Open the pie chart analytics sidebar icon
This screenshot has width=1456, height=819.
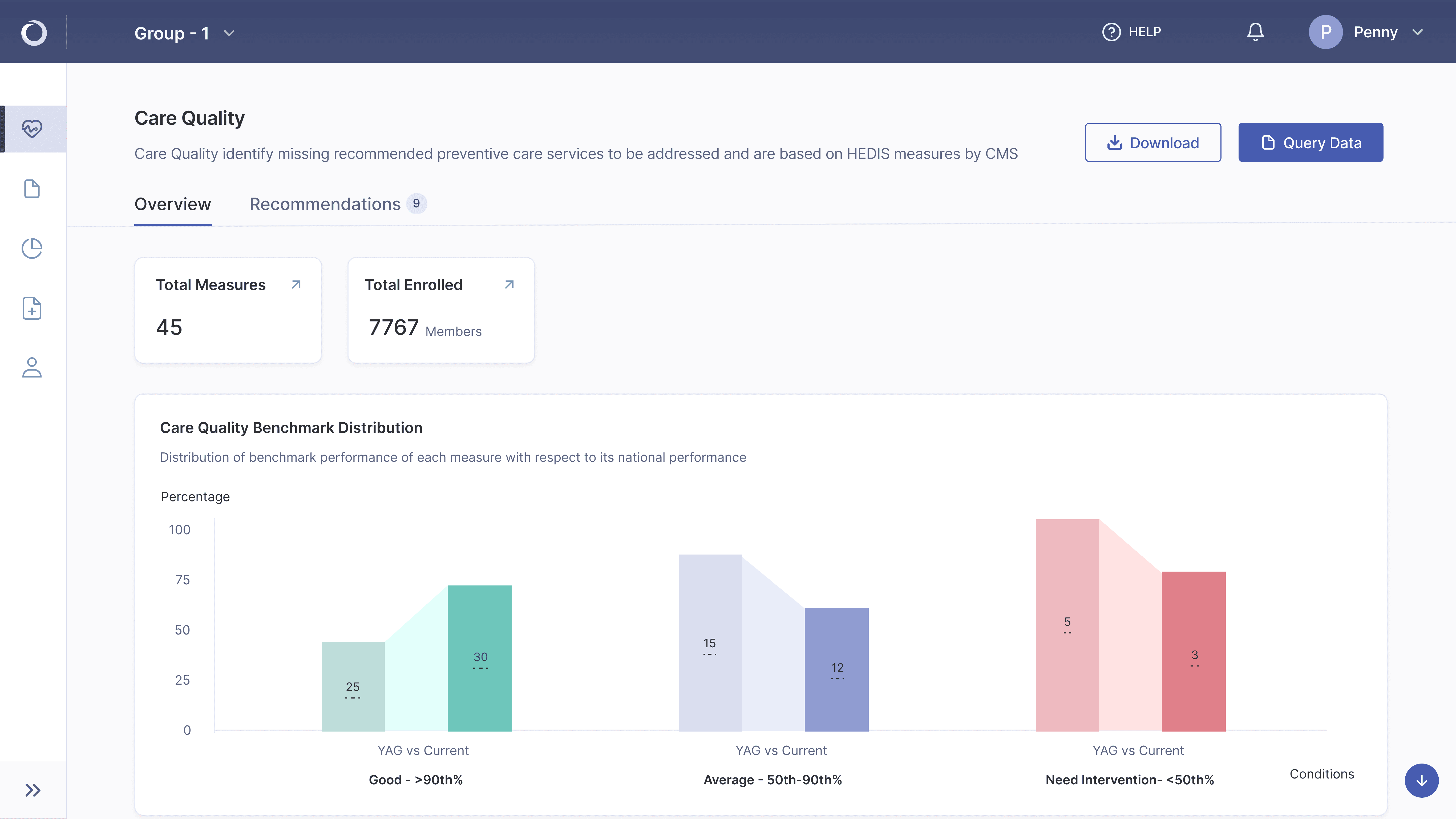tap(32, 248)
